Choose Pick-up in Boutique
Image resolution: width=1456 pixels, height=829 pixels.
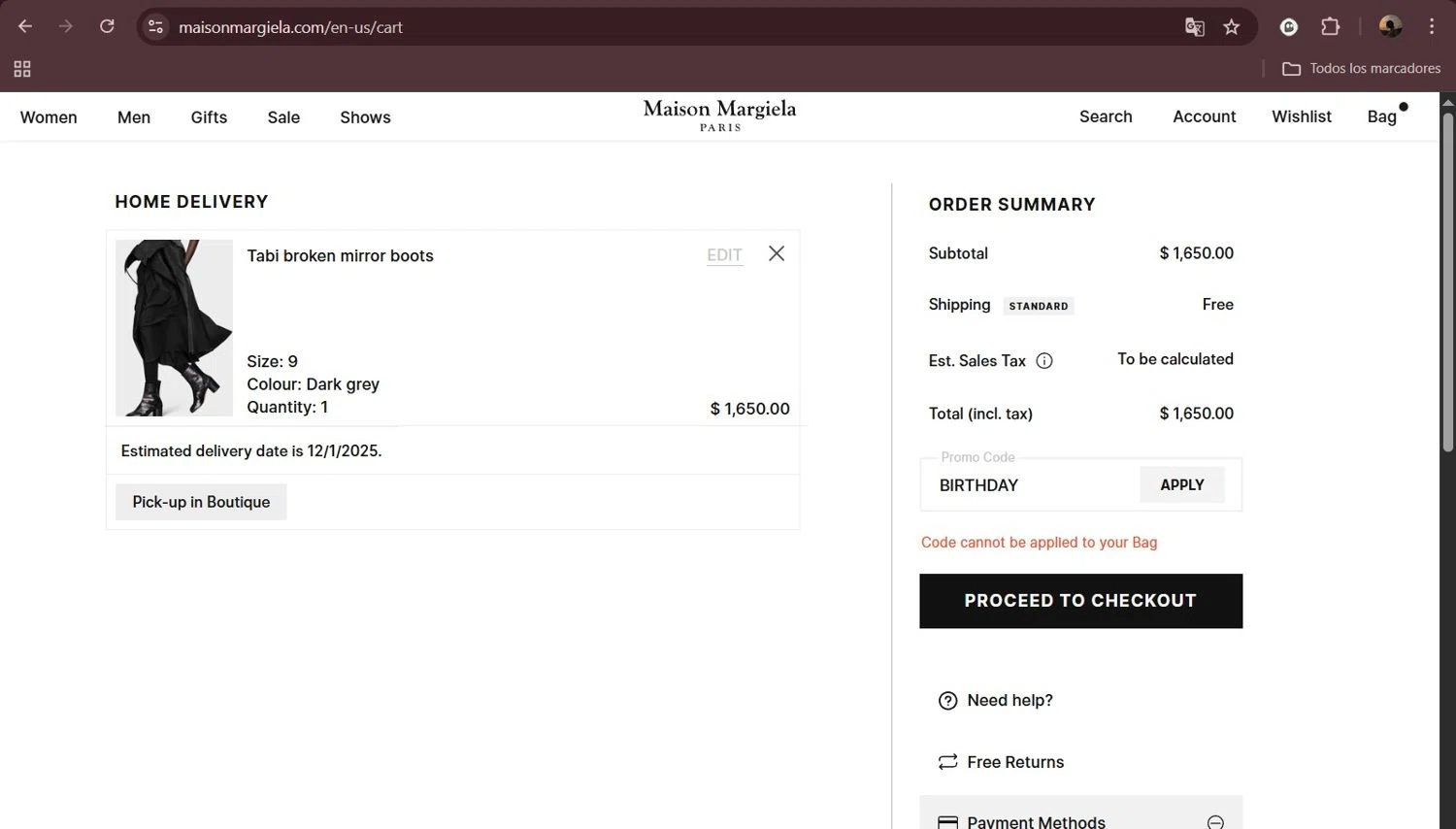coord(201,502)
